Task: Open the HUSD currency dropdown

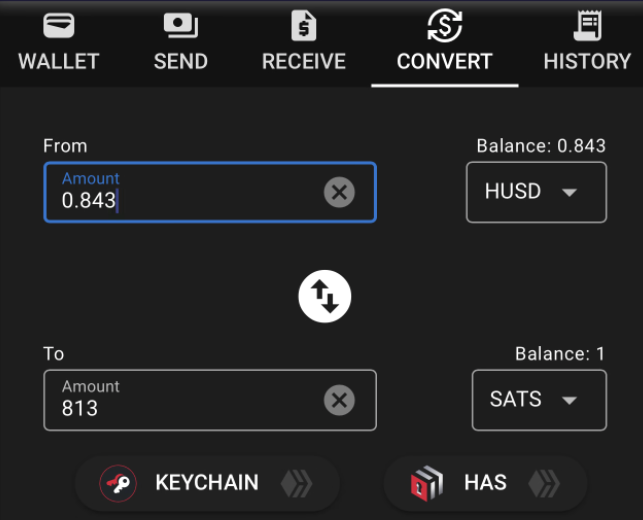Action: point(536,192)
